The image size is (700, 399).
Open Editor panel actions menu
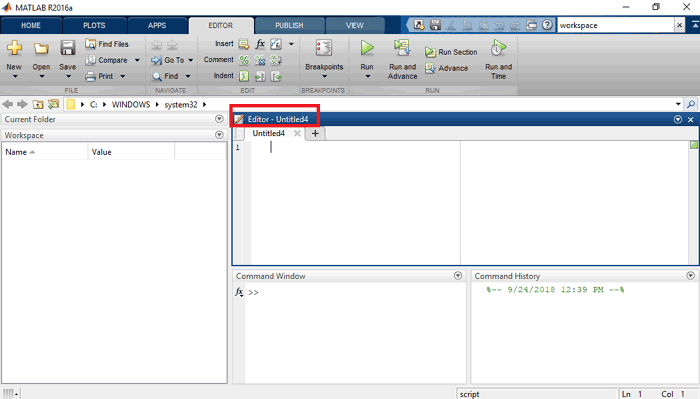pos(678,120)
